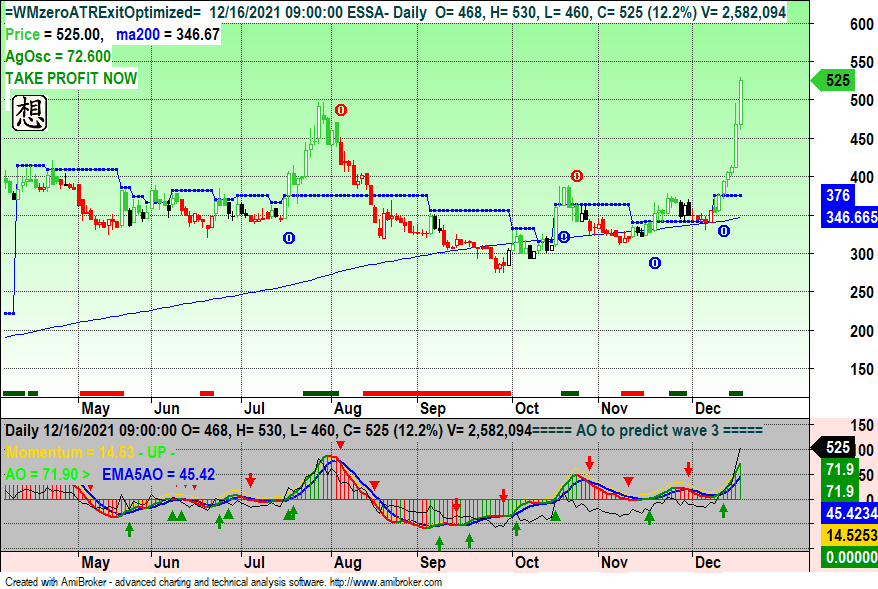Click the green up arrow in early October on the AO pane
The width and height of the screenshot is (878, 589).
pyautogui.click(x=516, y=528)
